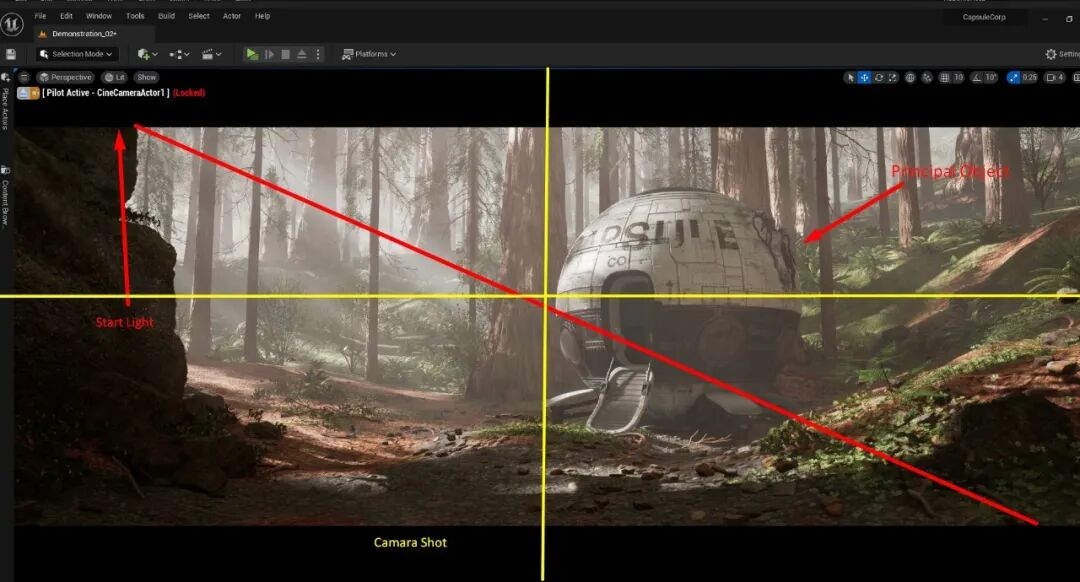Click the Skip Frame playback button
The height and width of the screenshot is (582, 1080).
click(269, 54)
